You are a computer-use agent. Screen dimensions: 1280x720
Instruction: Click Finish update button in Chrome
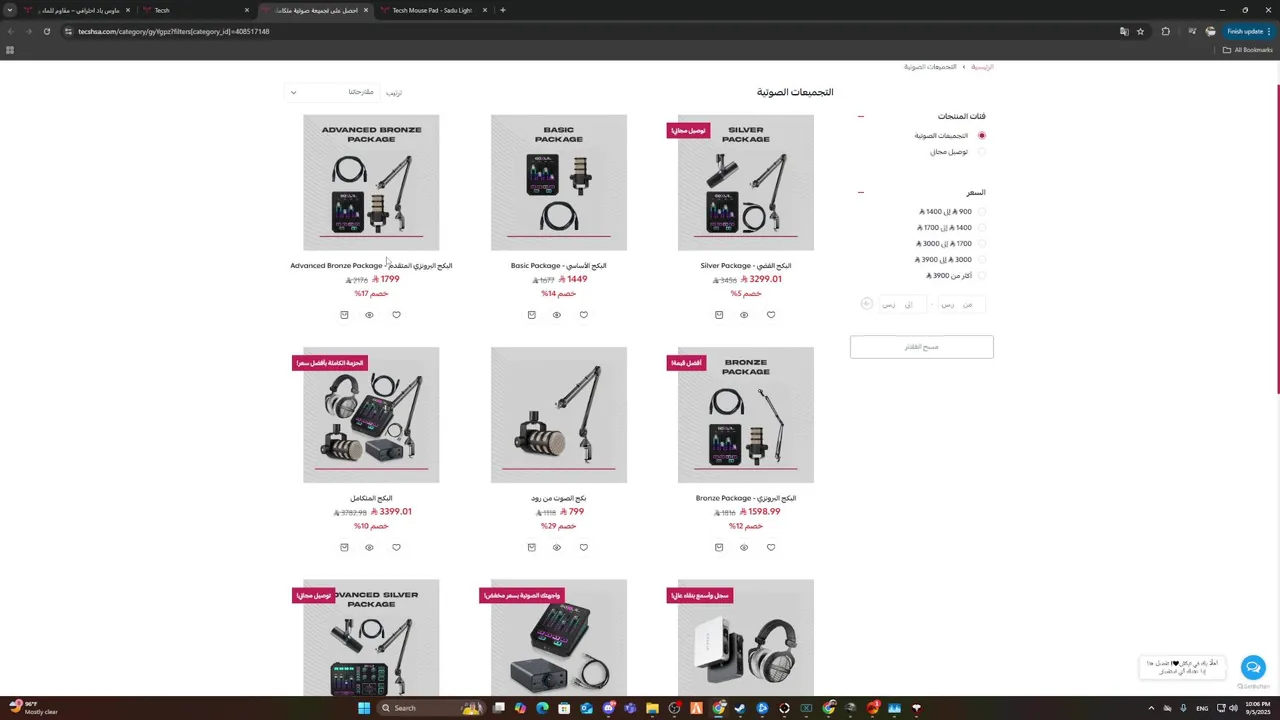pyautogui.click(x=1250, y=31)
